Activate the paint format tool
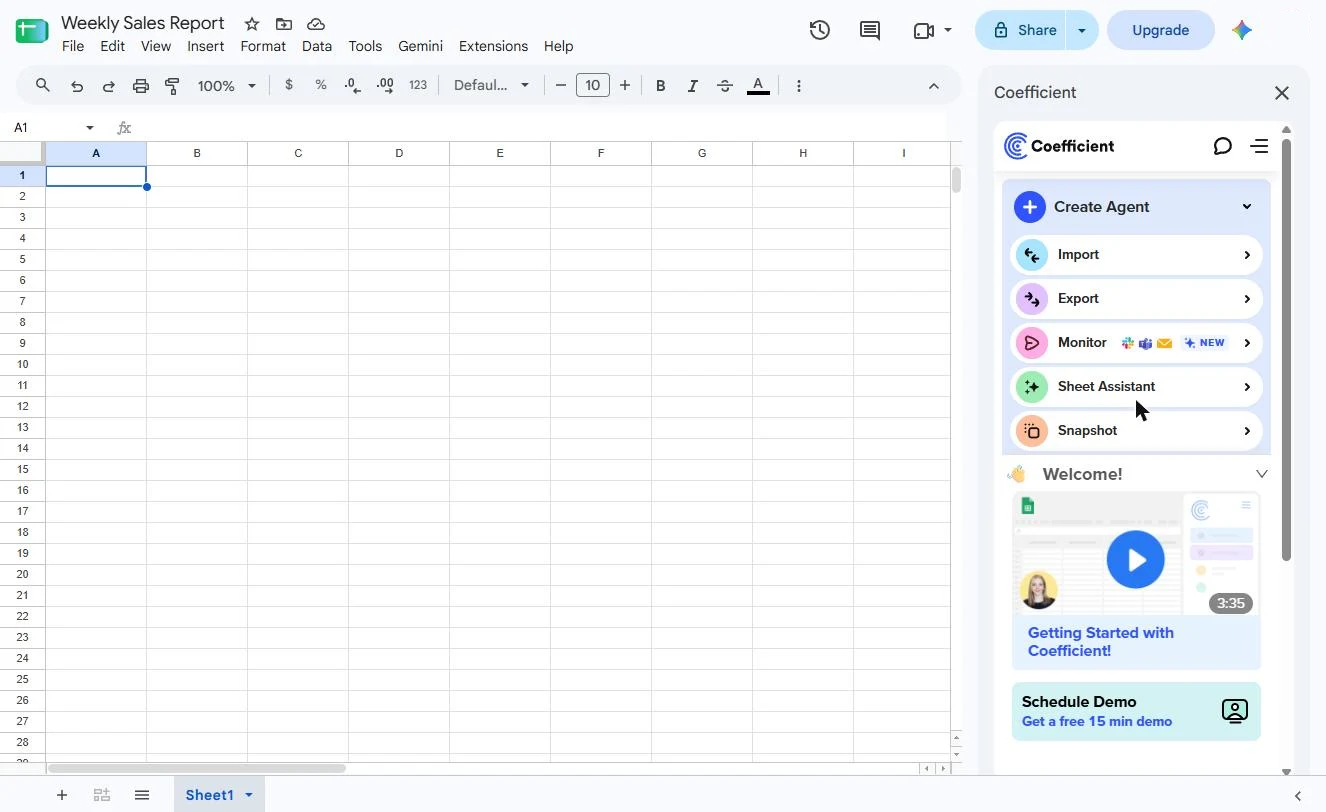Screen dimensions: 1326x812 (172, 86)
